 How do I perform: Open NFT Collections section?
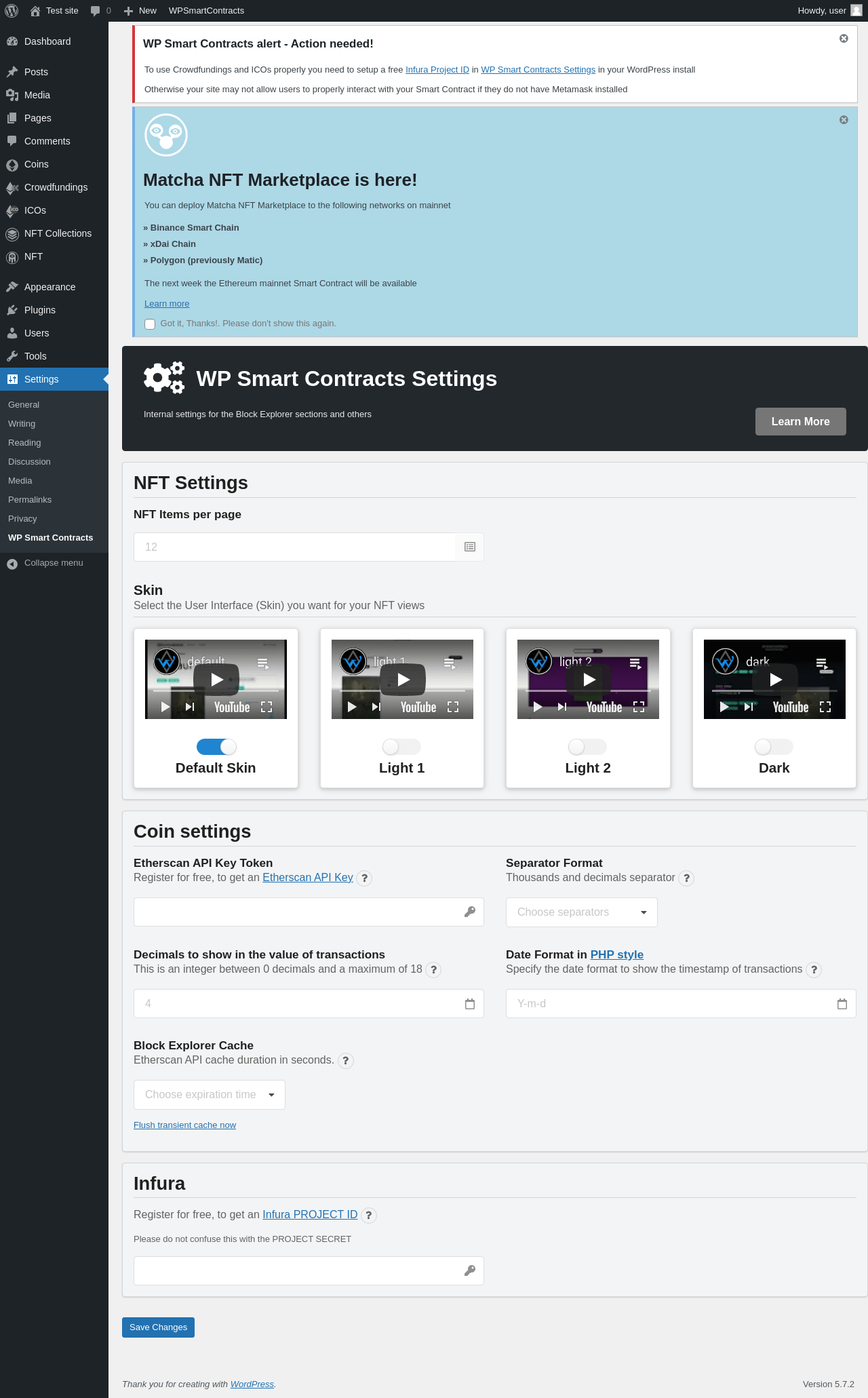[x=54, y=233]
